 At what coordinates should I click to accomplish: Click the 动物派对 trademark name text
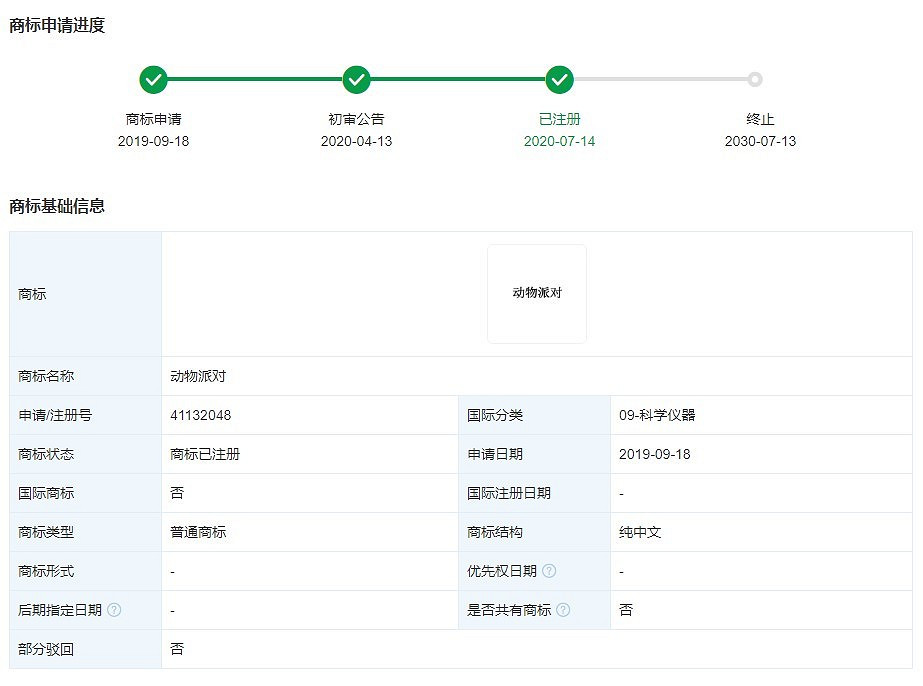pos(205,376)
